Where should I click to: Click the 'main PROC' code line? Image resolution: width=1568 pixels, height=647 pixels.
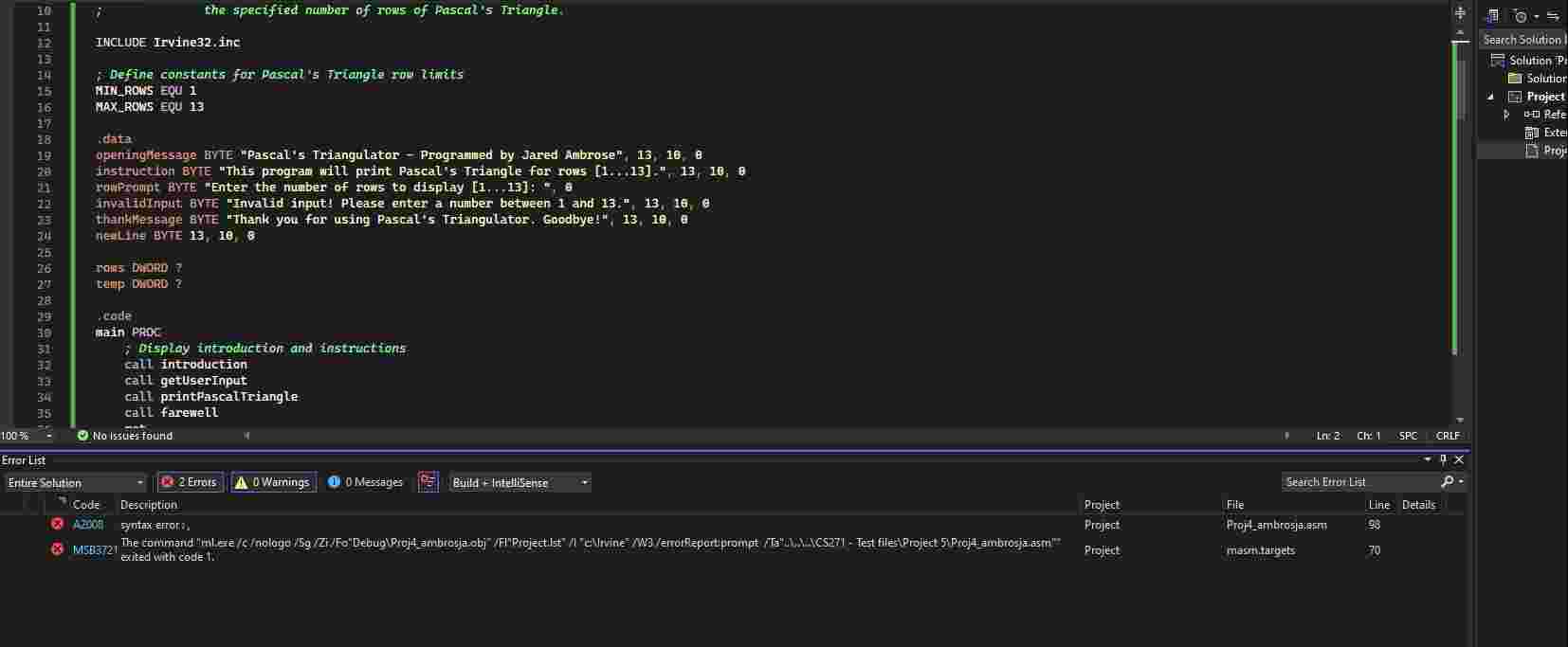(x=128, y=332)
